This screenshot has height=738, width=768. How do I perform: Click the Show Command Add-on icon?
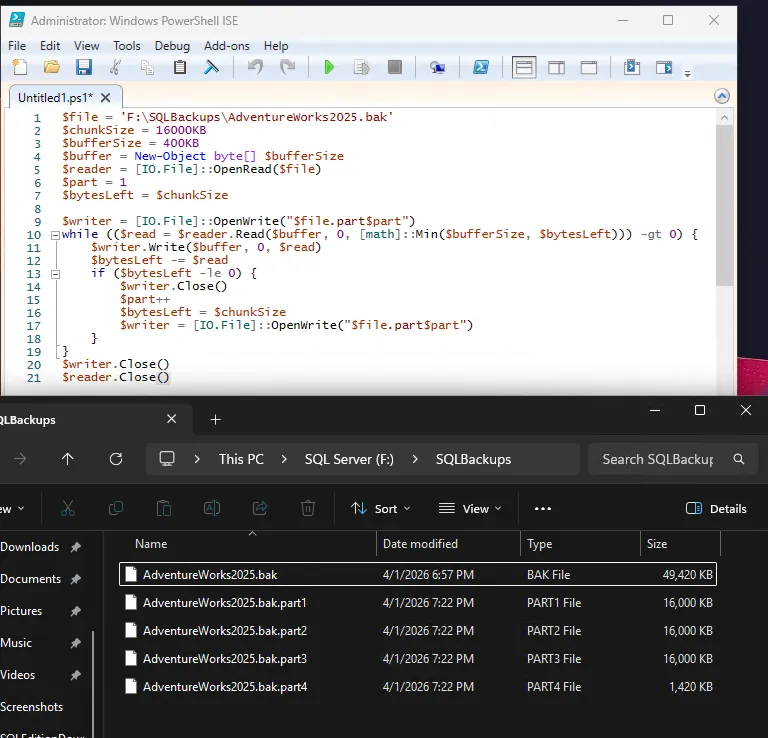click(664, 67)
